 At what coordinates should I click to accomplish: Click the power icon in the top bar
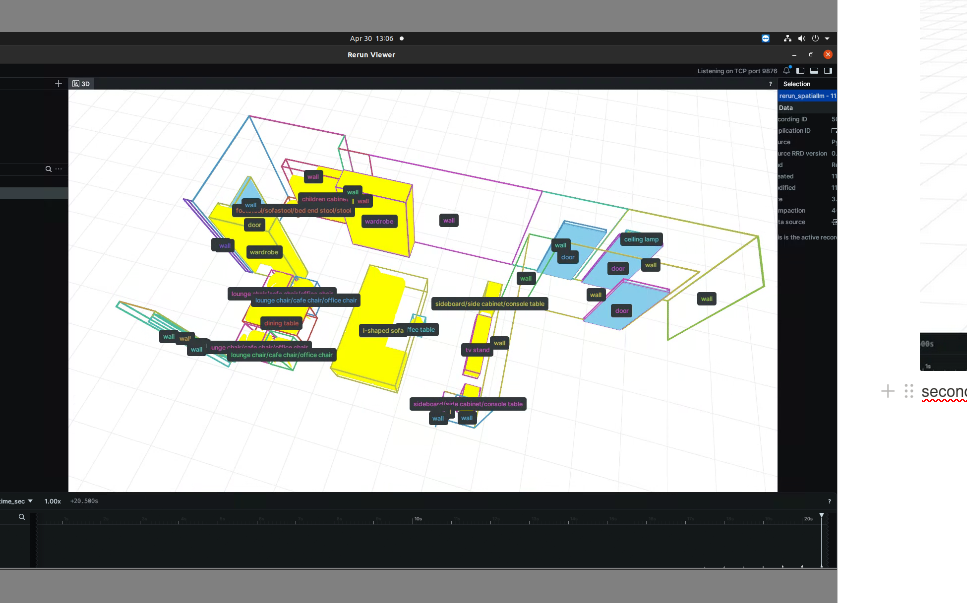(x=815, y=38)
